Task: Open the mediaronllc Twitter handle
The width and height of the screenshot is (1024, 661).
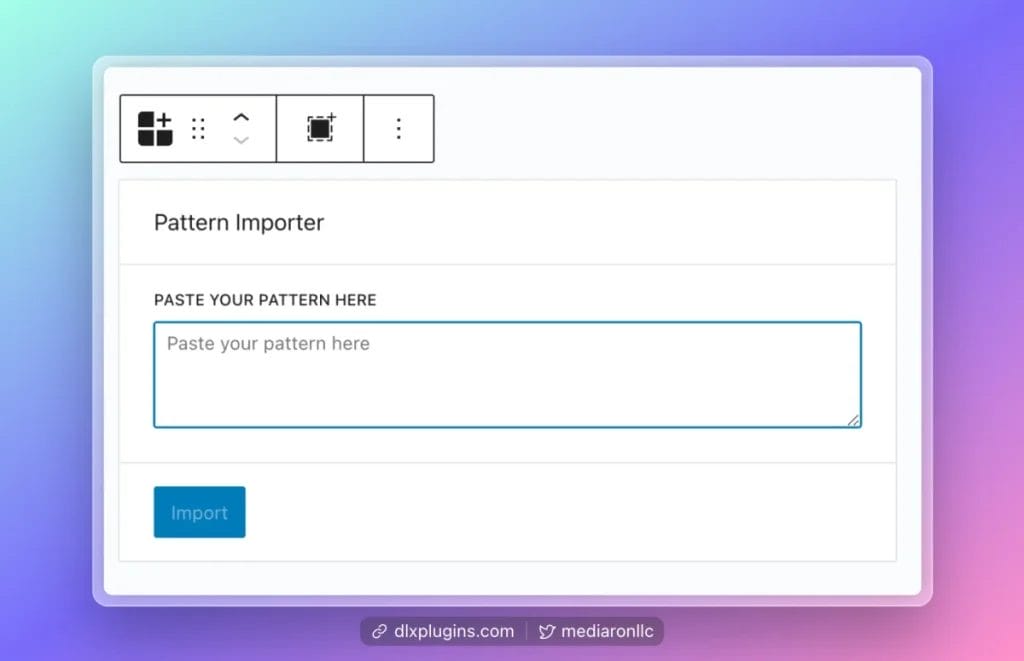Action: (x=608, y=632)
